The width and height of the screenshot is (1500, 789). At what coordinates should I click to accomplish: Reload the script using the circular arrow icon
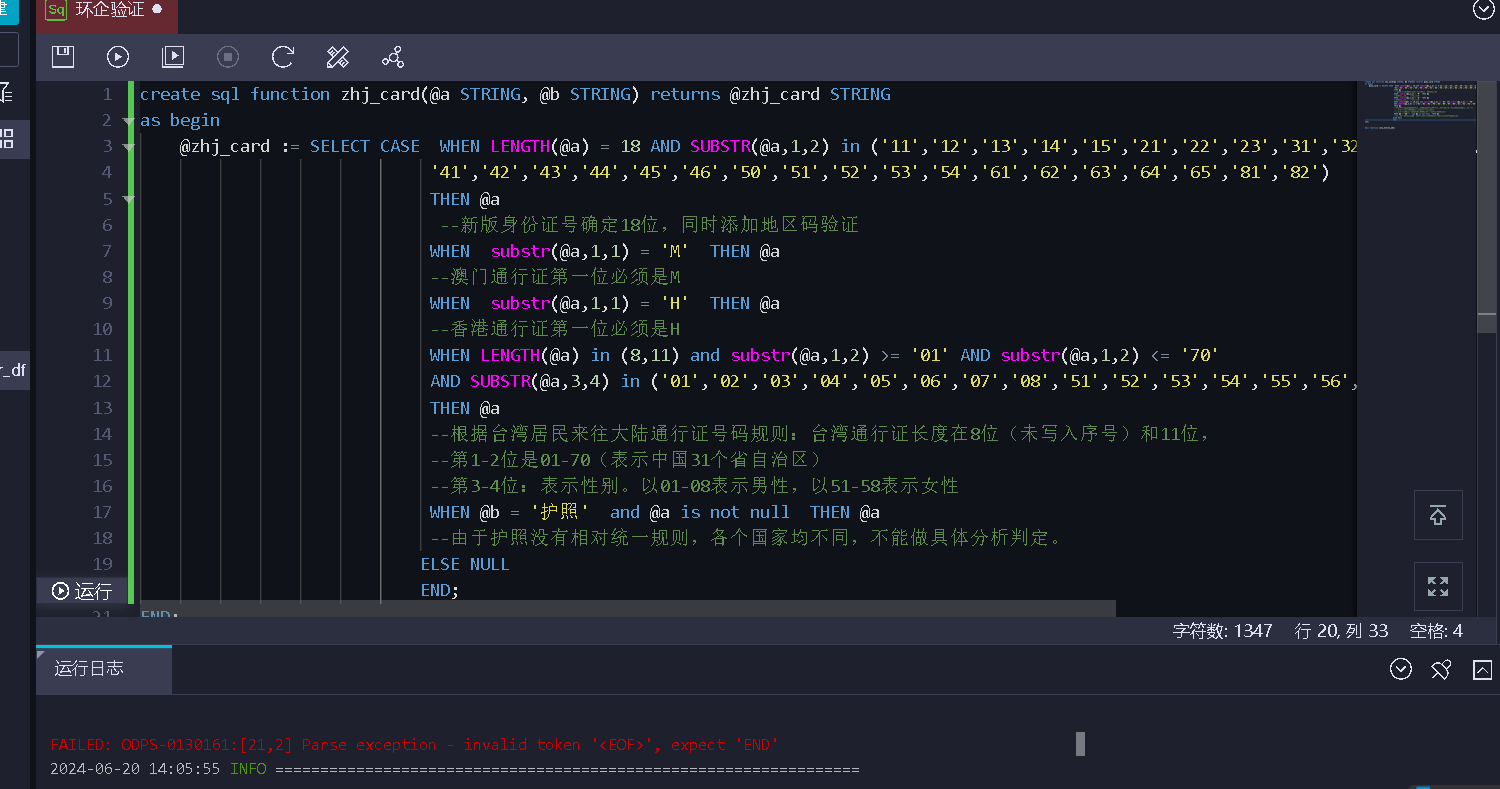283,57
